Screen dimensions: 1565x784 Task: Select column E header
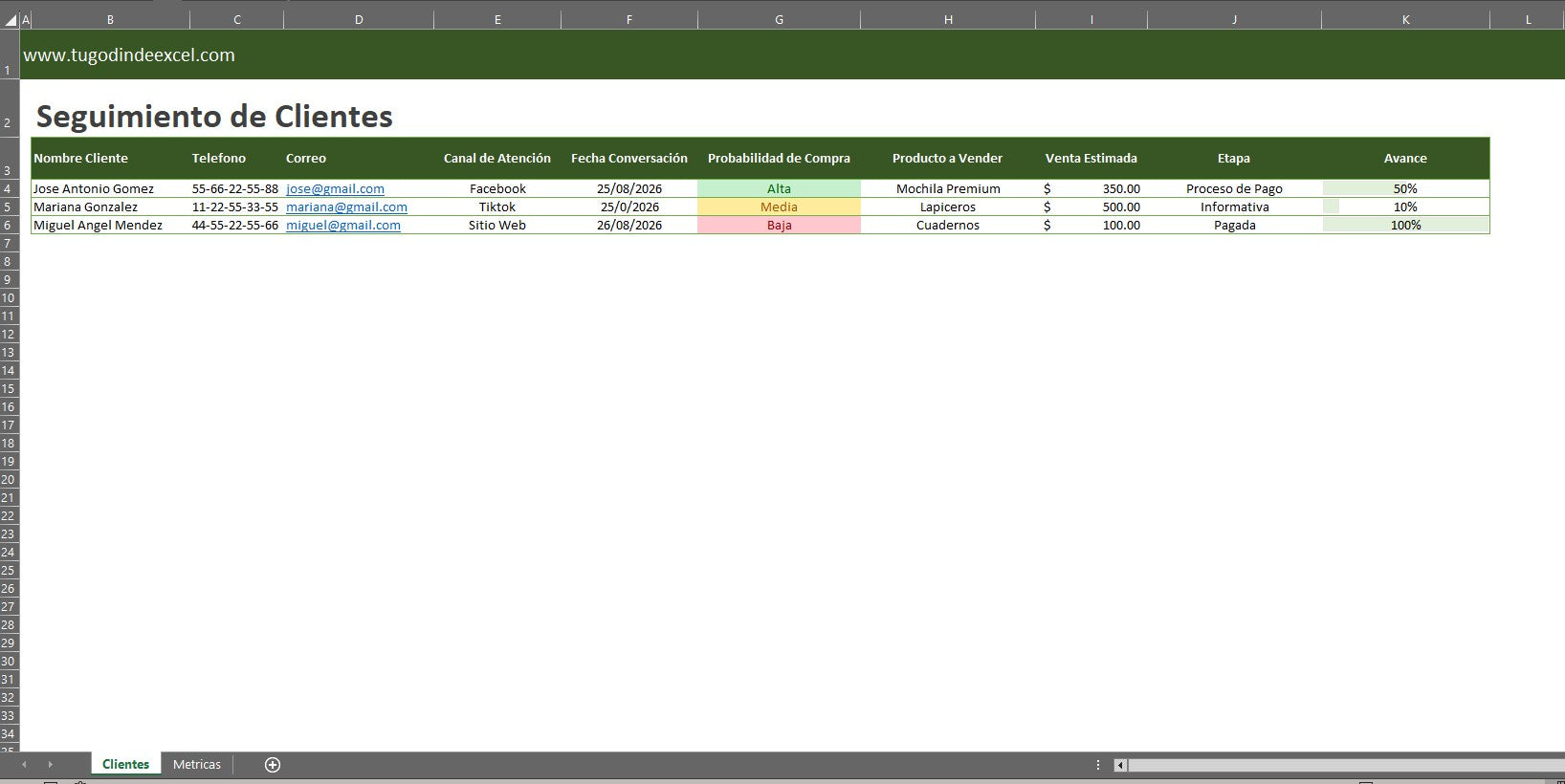click(x=497, y=19)
